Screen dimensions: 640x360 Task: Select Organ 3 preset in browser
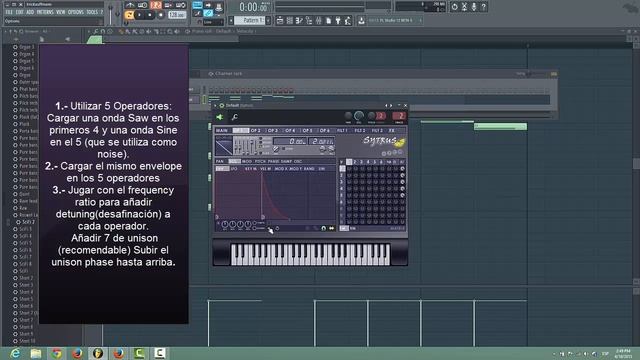pyautogui.click(x=27, y=47)
